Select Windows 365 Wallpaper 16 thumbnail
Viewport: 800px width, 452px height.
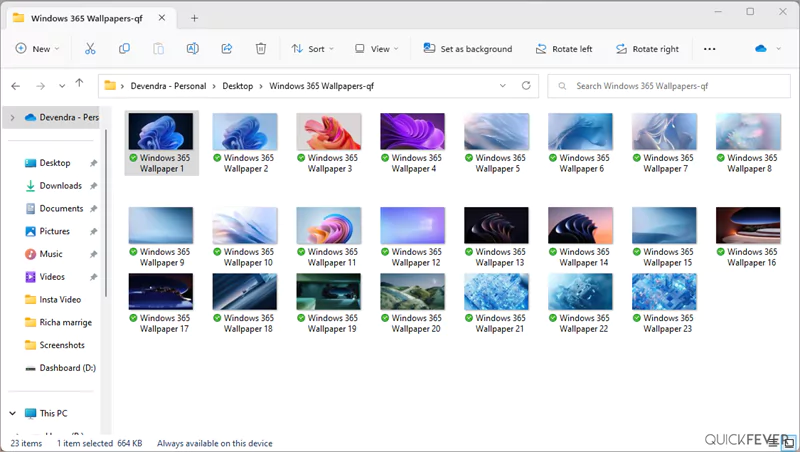pos(748,225)
